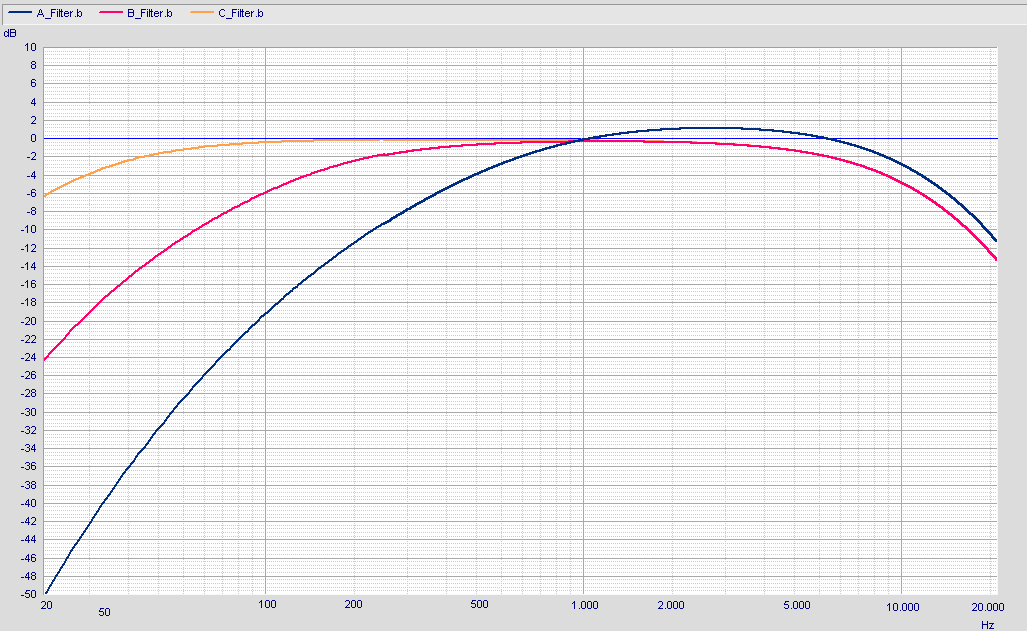Screen dimensions: 1027x631
Task: Click the 0 dB axis label
Action: (33, 138)
